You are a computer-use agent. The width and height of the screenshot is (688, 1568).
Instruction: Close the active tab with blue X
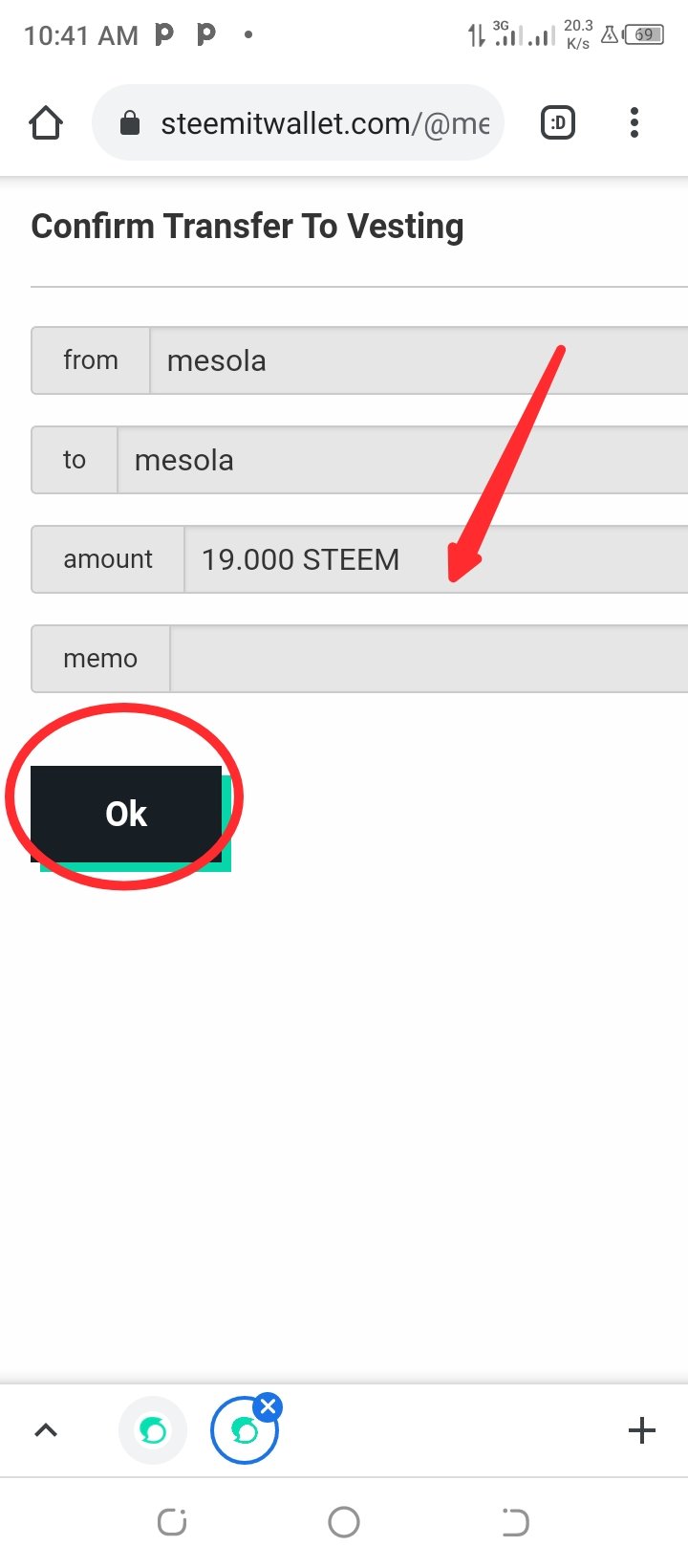(268, 1406)
